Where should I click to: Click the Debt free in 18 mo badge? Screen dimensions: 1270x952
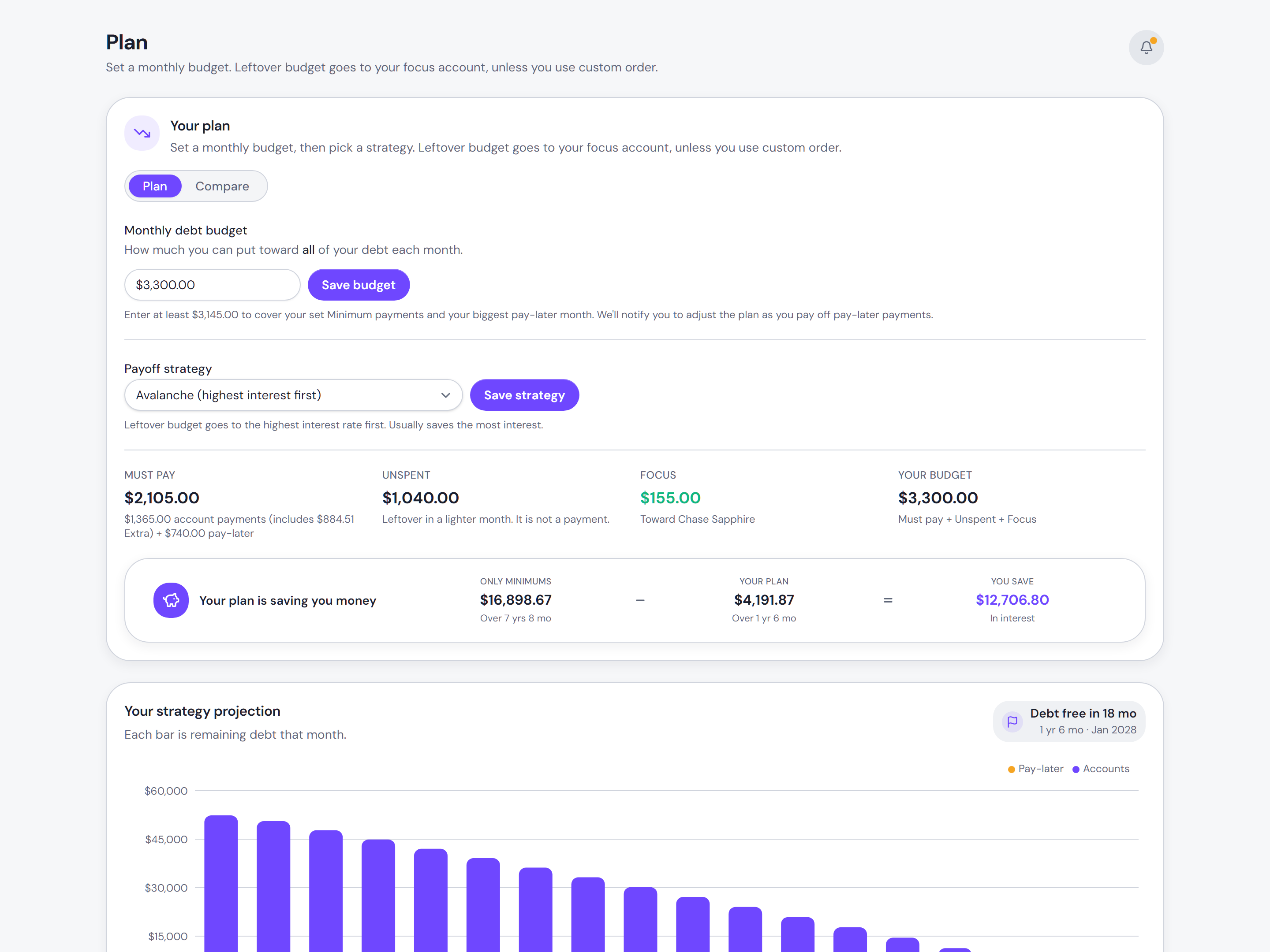(x=1069, y=721)
